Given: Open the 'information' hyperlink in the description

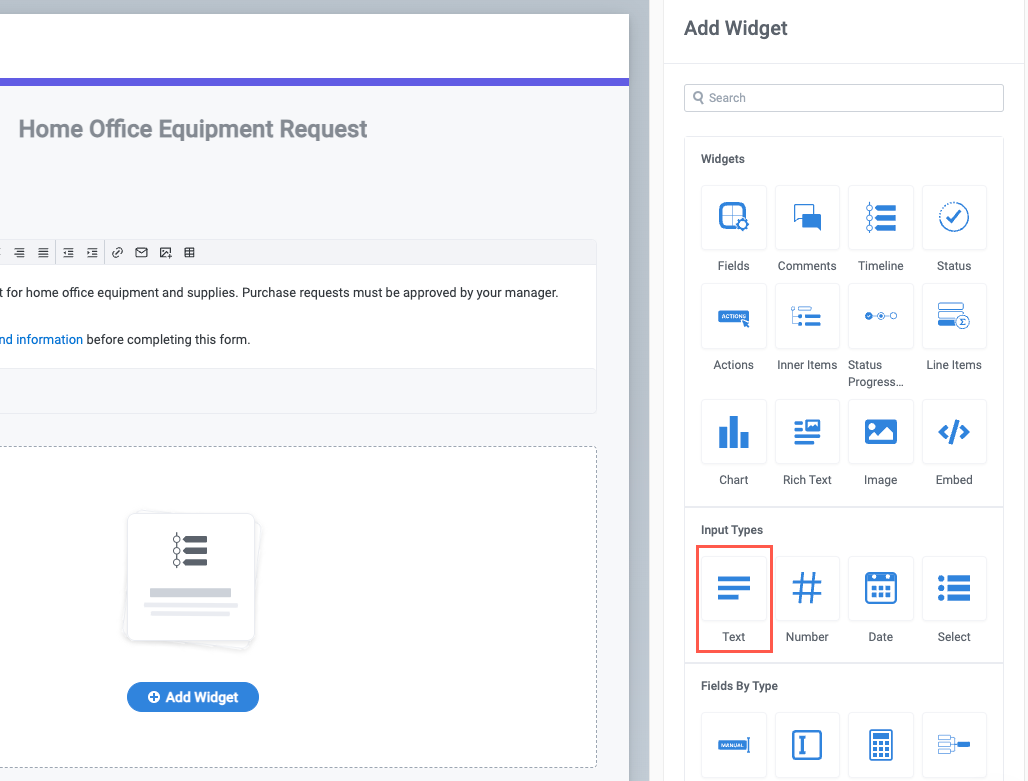Looking at the screenshot, I should coord(50,339).
